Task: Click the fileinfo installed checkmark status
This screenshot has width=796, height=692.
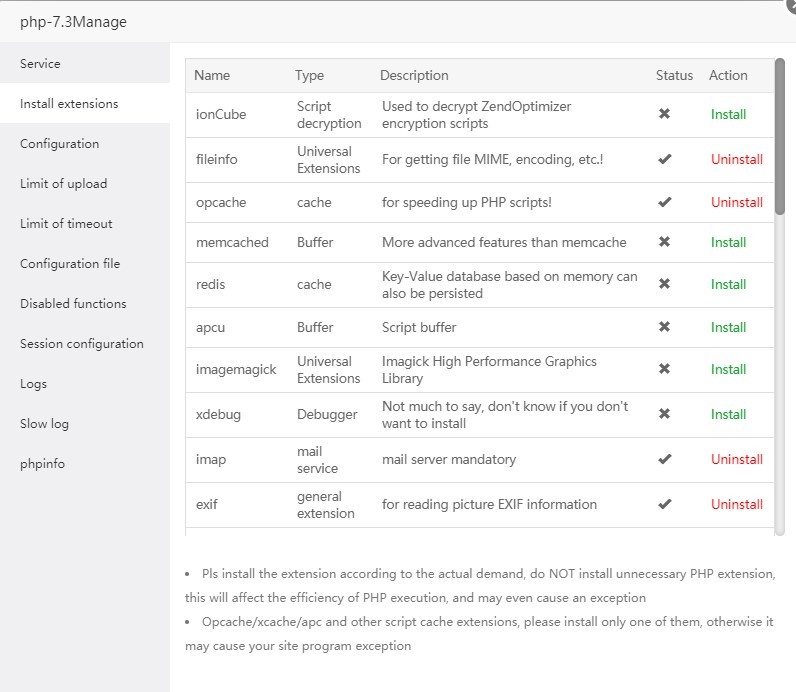Action: [x=664, y=159]
